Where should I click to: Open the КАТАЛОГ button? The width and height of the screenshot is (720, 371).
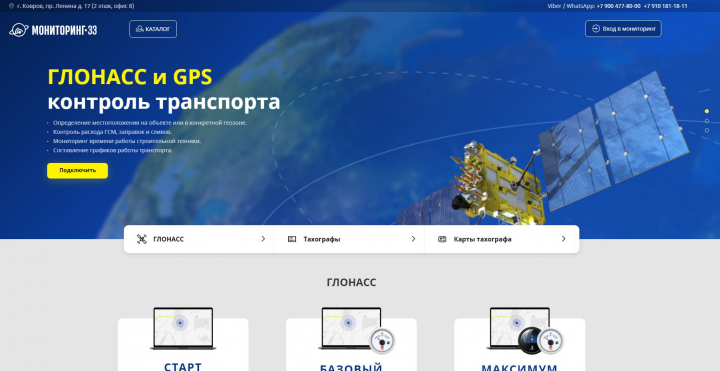click(x=153, y=29)
